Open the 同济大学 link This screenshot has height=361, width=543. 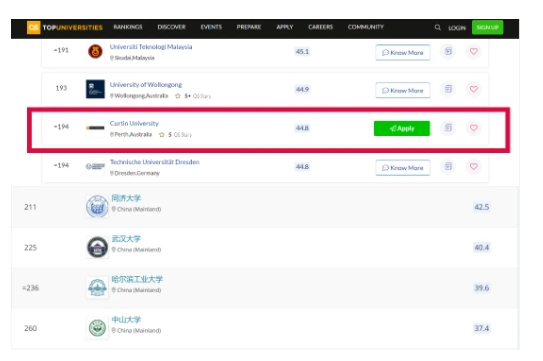(126, 198)
